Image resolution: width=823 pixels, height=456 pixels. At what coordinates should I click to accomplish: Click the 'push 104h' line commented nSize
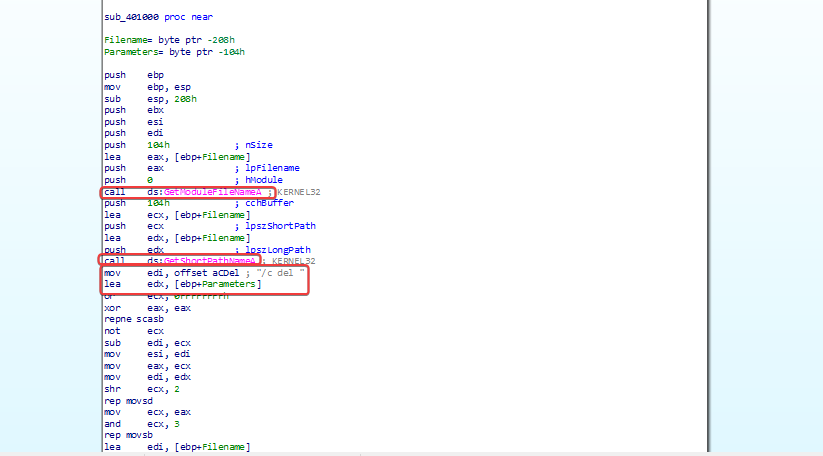pos(188,145)
